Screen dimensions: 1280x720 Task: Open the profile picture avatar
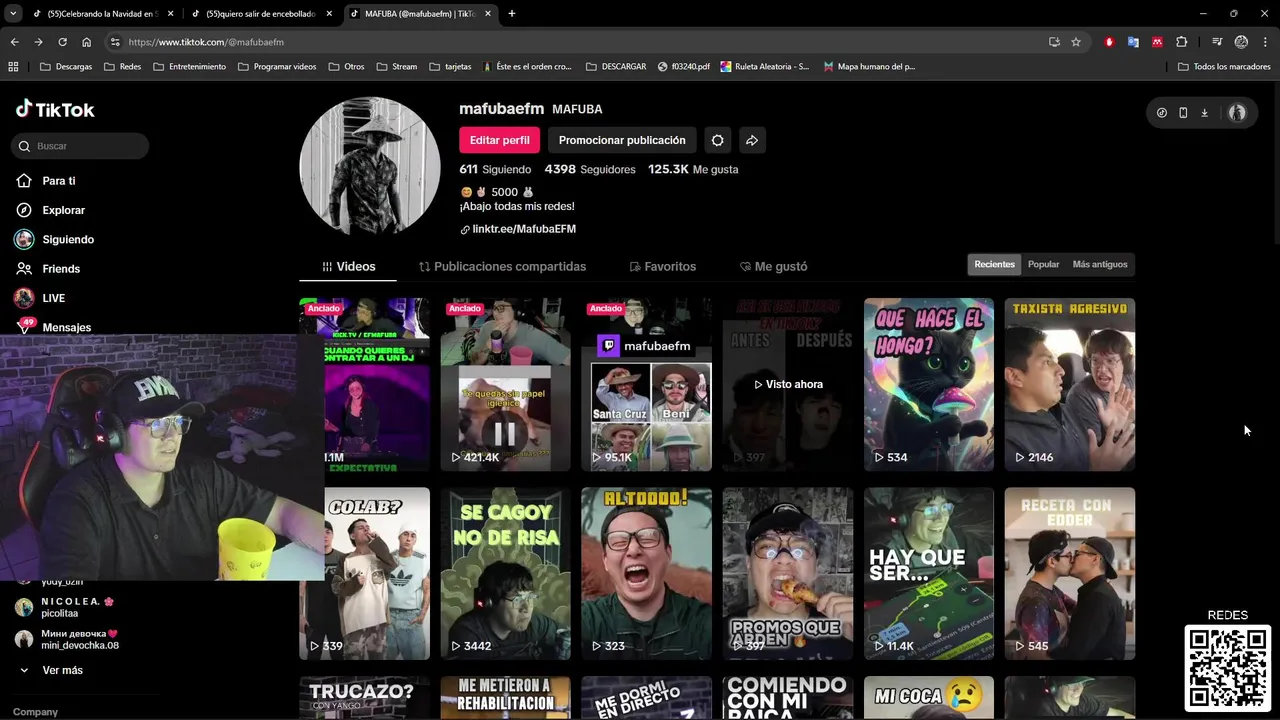click(x=370, y=166)
